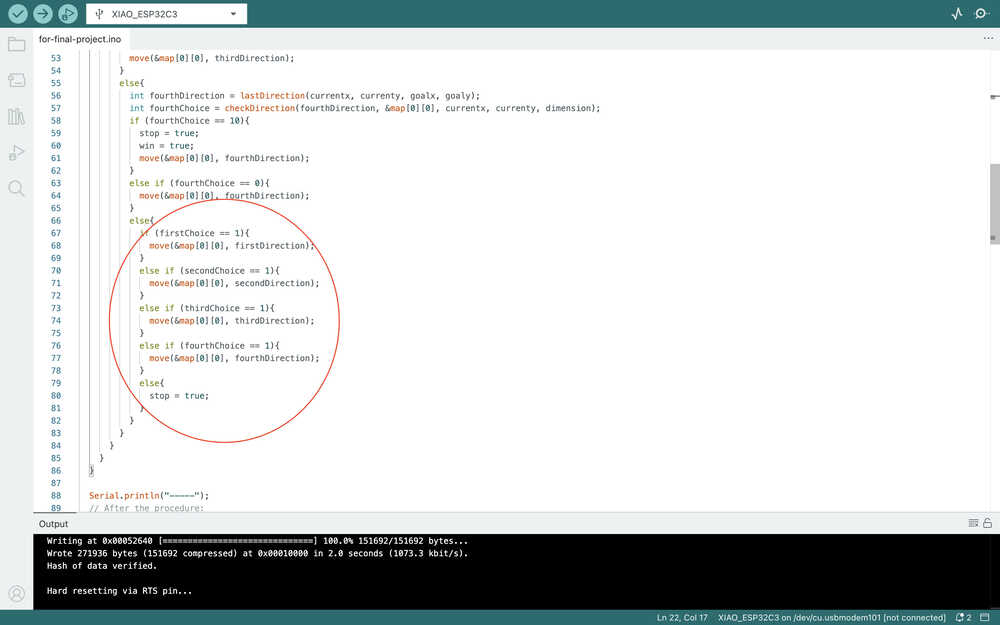
Task: Open the Serial Plotter icon
Action: click(957, 13)
